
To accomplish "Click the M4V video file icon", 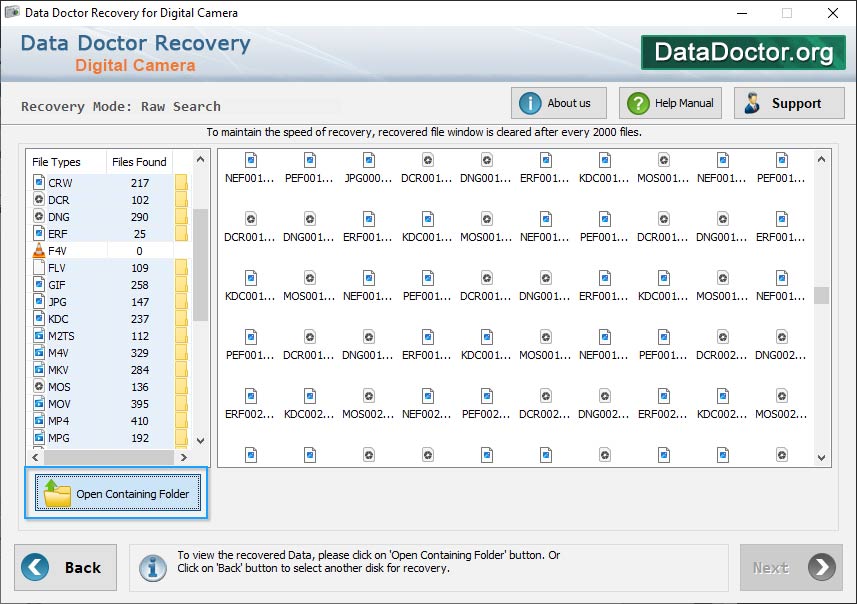I will point(39,352).
